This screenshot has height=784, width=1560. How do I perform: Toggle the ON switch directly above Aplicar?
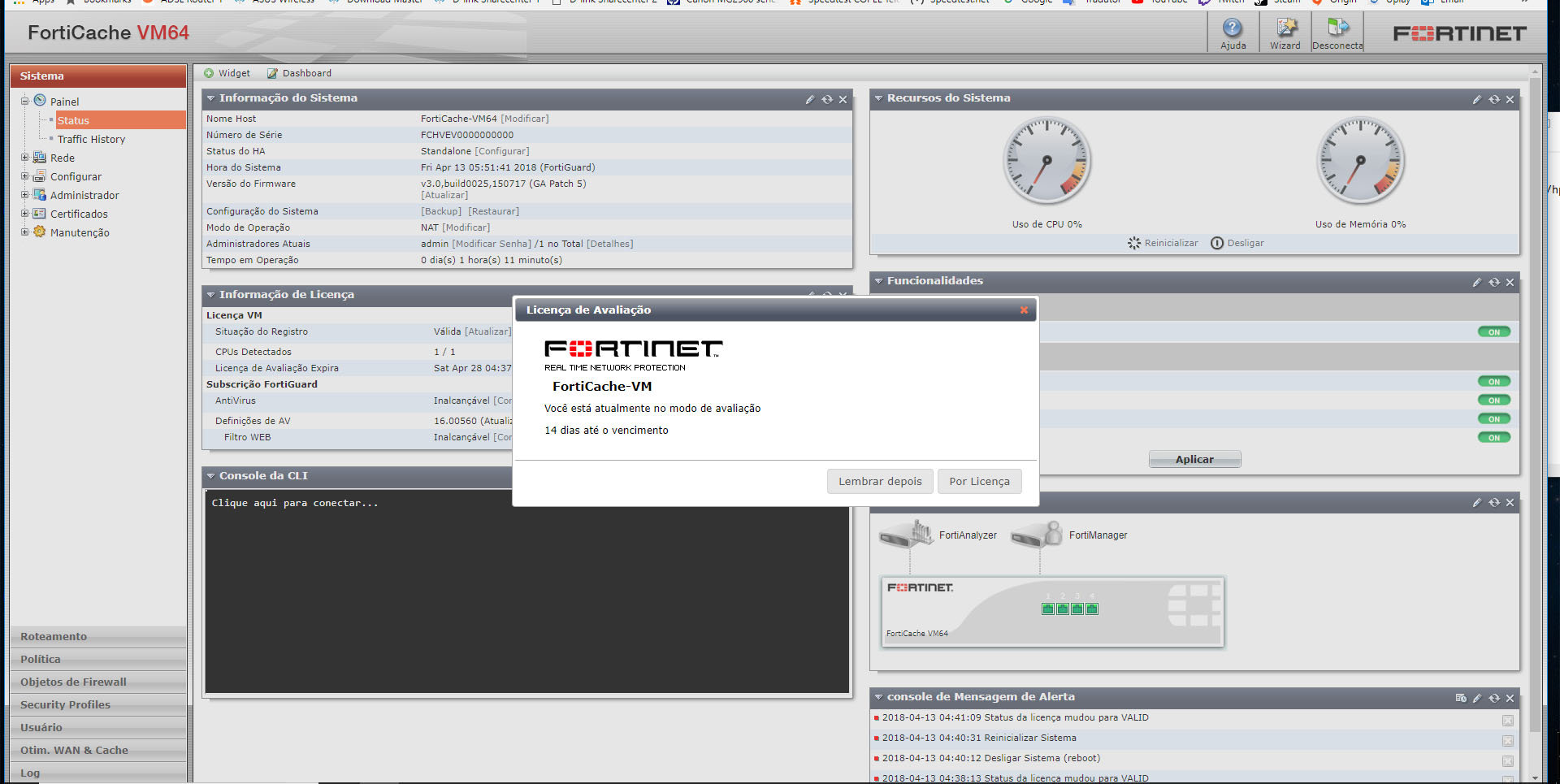pos(1494,437)
